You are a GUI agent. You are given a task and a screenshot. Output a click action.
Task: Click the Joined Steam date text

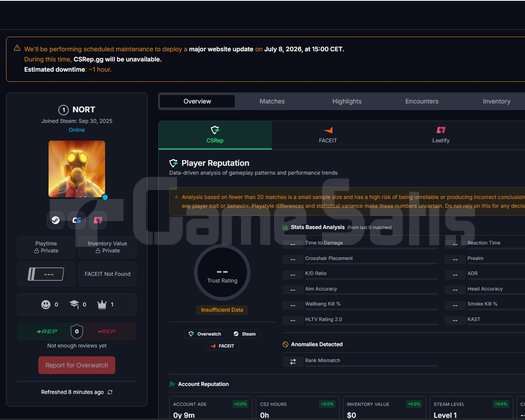[77, 121]
